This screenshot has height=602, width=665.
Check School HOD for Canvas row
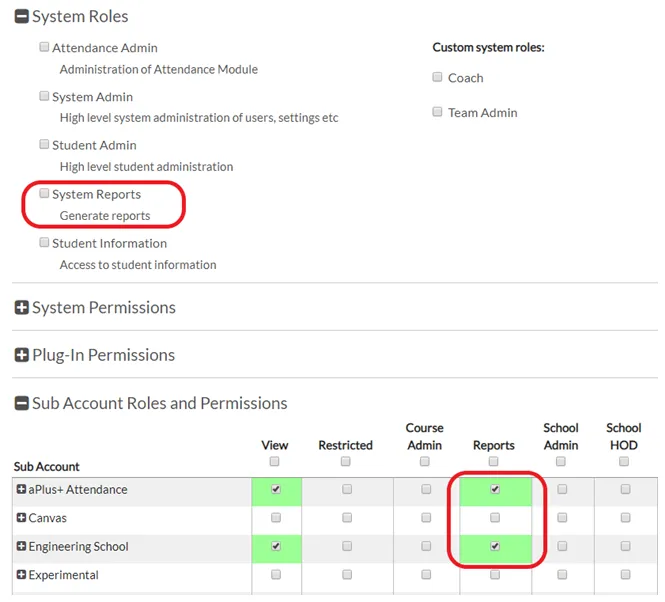(626, 518)
